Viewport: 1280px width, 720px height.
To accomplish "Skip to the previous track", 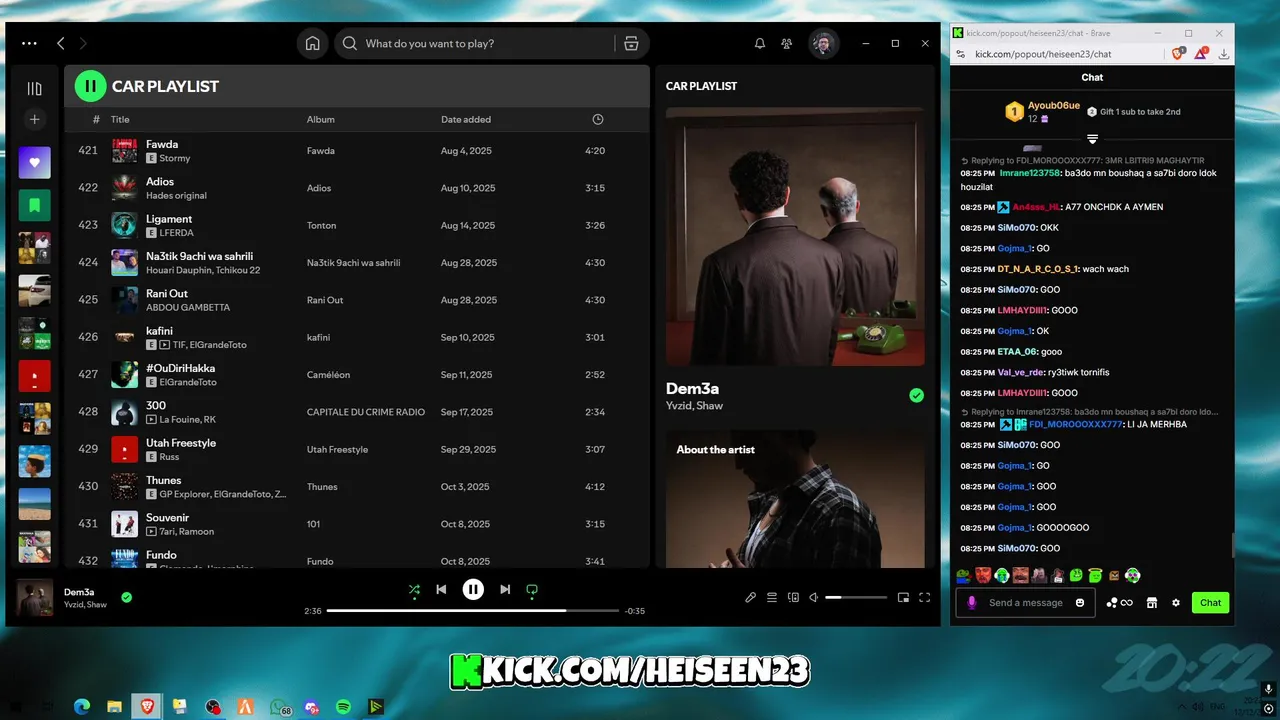I will (x=441, y=590).
